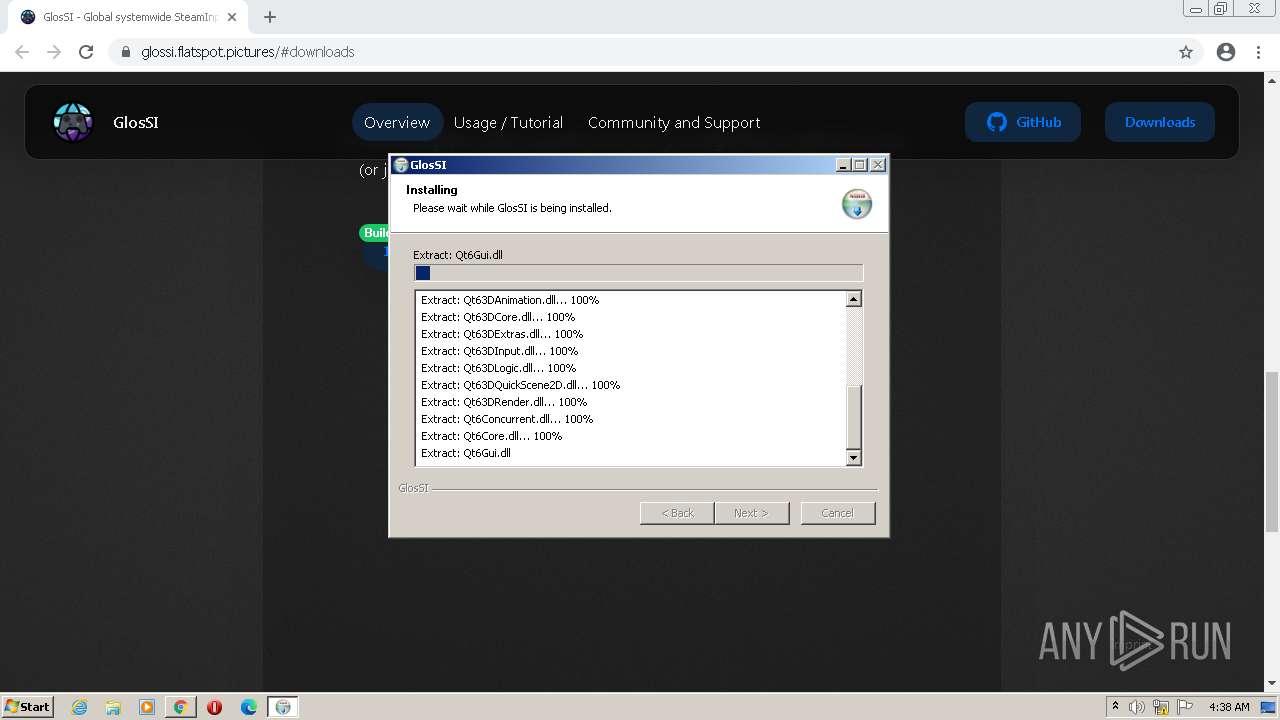Open the Chrome profile avatar icon

click(1226, 52)
